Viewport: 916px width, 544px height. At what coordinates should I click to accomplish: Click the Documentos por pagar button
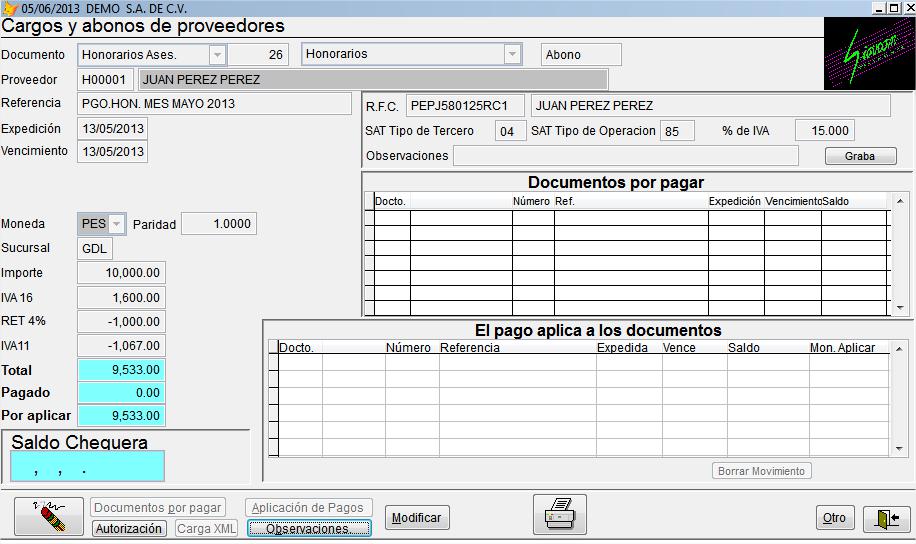pyautogui.click(x=158, y=507)
